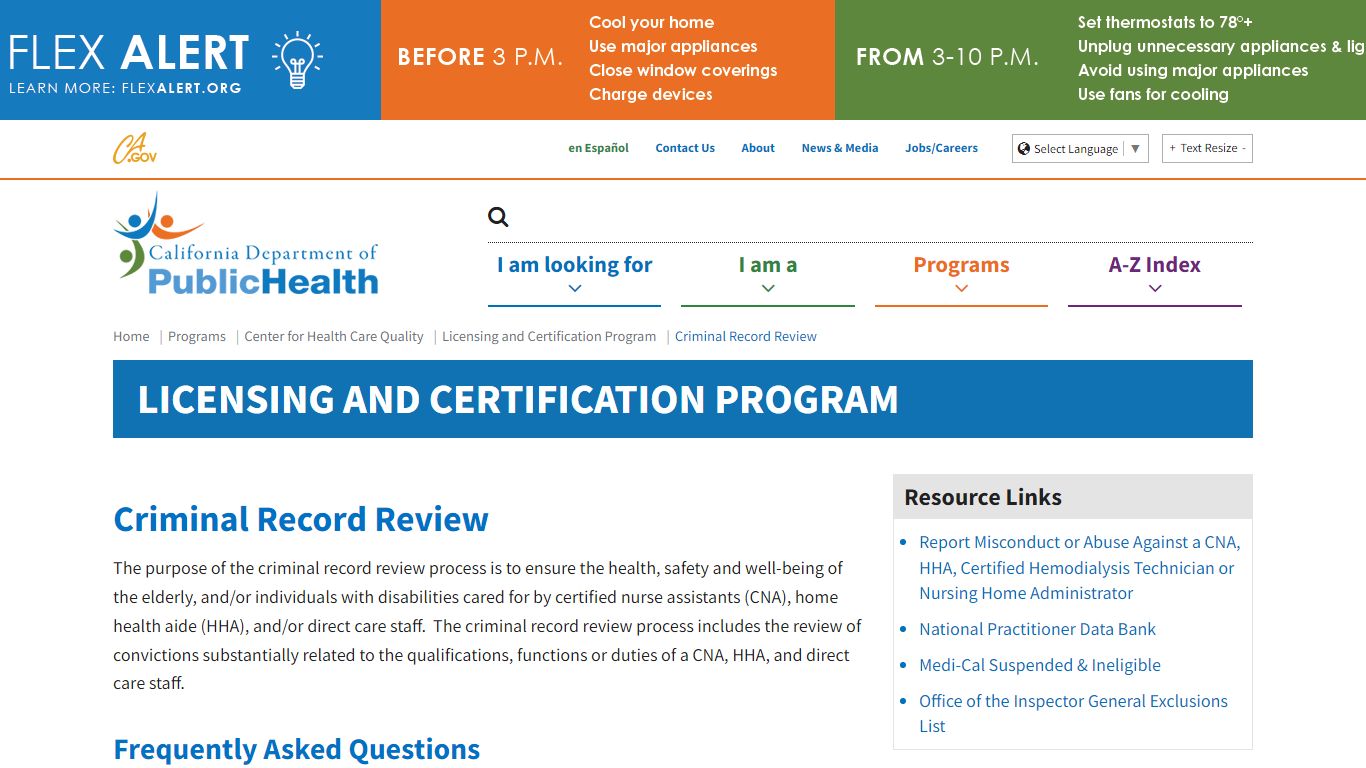Go to Home breadcrumb
This screenshot has height=768, width=1366.
coord(131,336)
